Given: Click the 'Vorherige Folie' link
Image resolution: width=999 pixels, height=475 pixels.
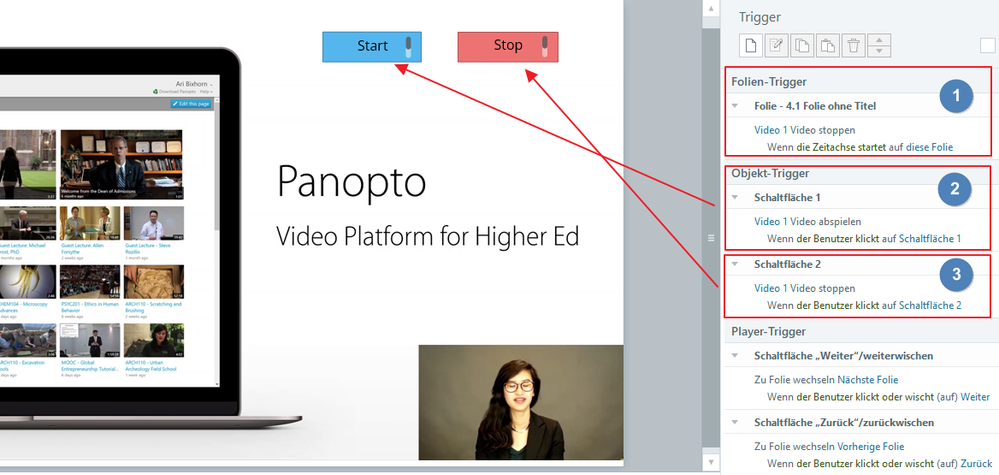Looking at the screenshot, I should coord(870,446).
